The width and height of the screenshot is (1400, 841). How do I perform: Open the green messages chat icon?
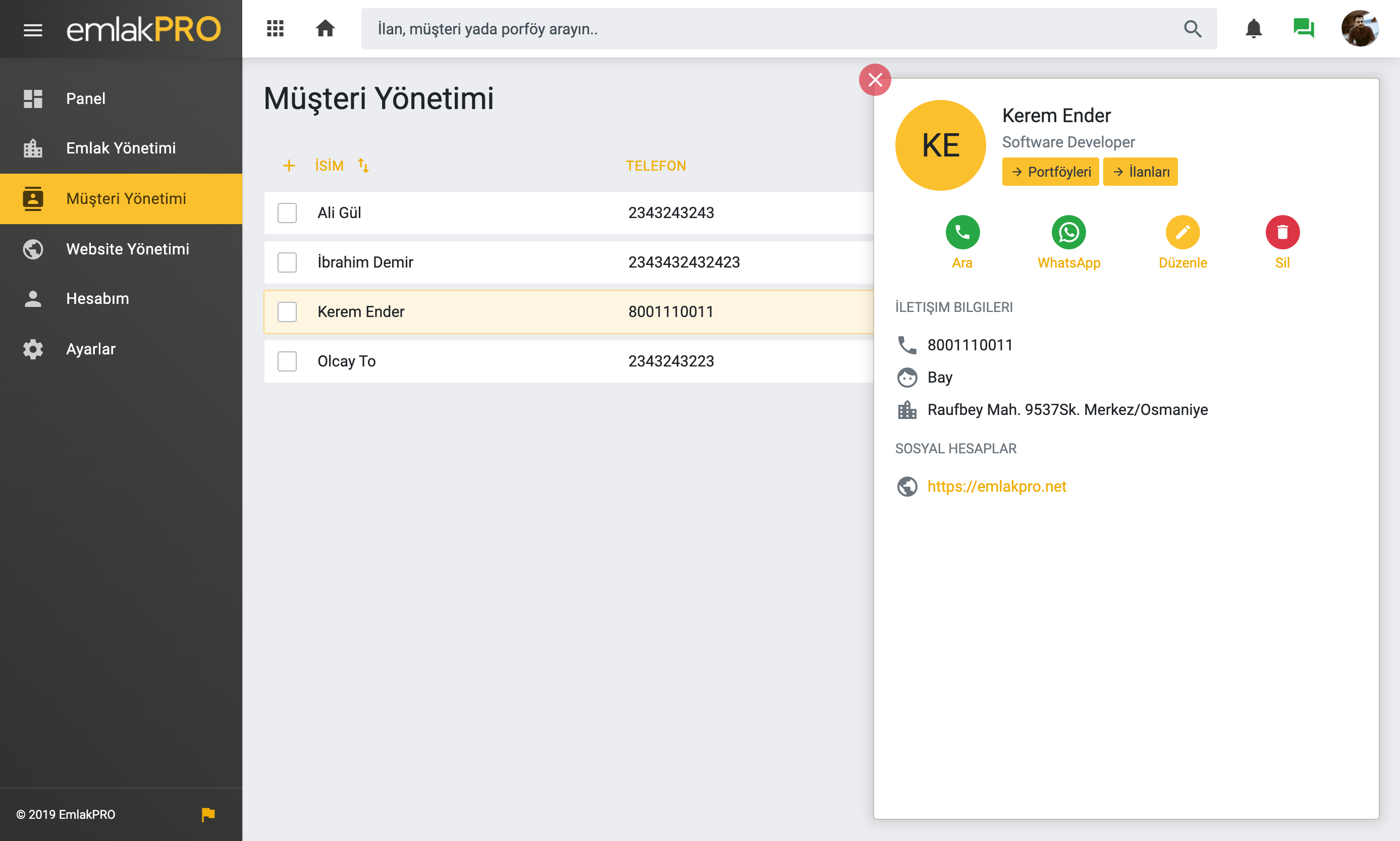1303,28
